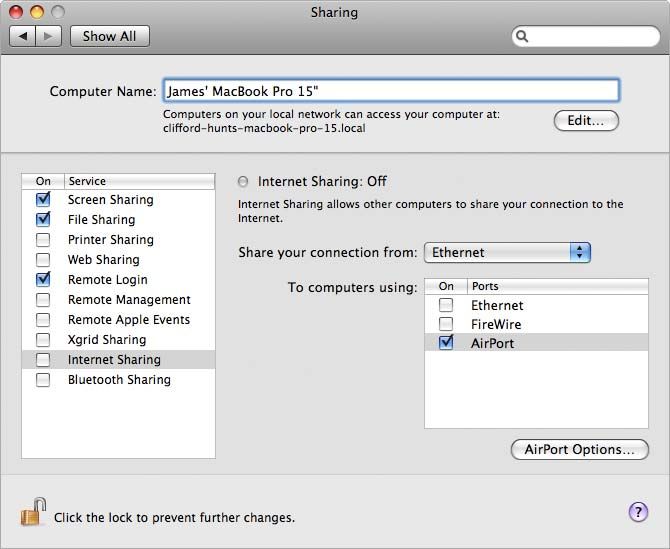Click the magnifying glass in search field
This screenshot has height=549, width=670.
click(x=523, y=37)
